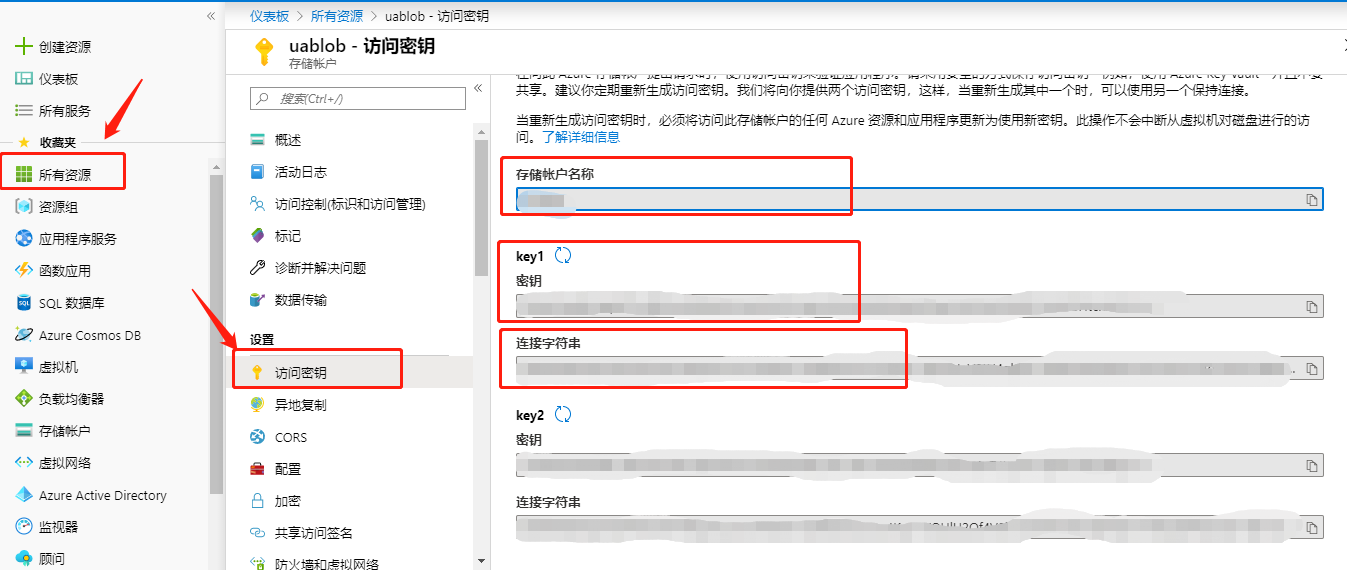Open SQL Databases (SQL 数据库) icon
The height and width of the screenshot is (570, 1347).
point(24,303)
